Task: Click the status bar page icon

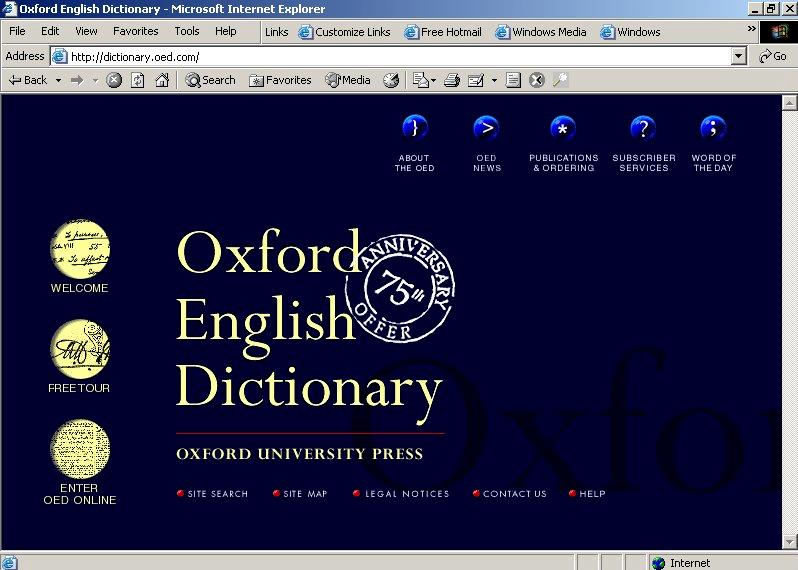Action: pos(9,563)
